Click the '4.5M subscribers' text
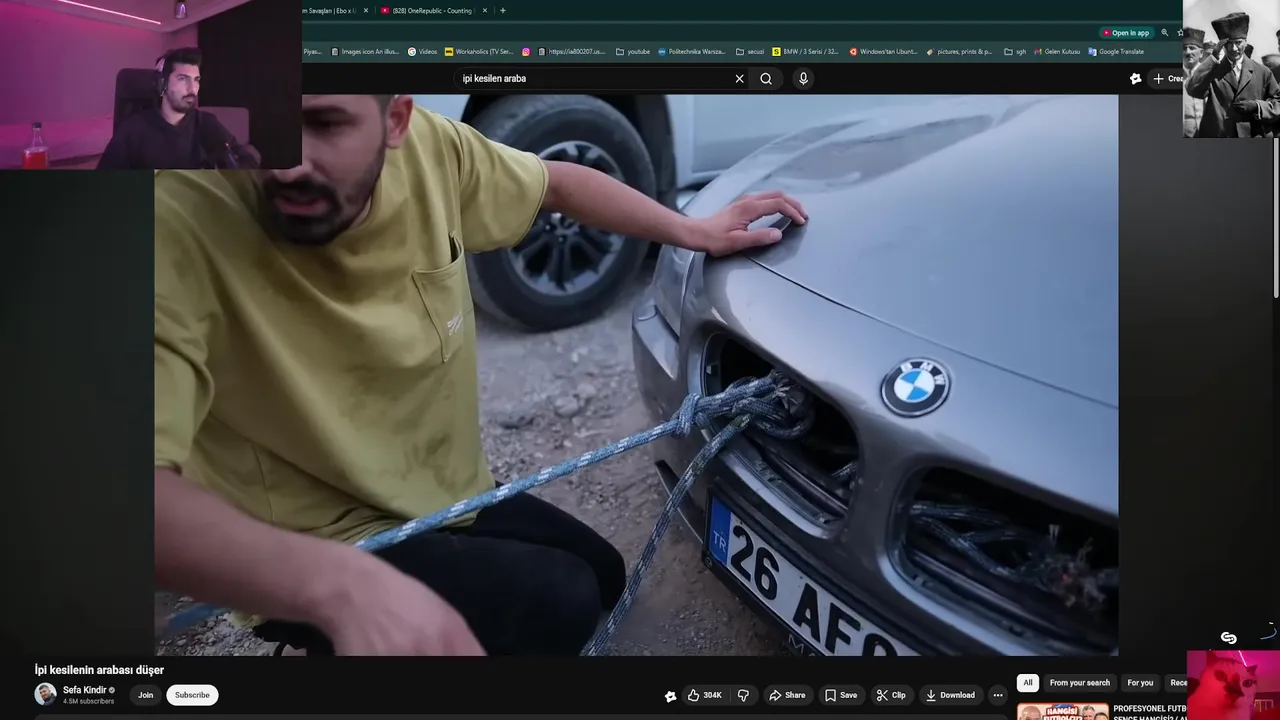Viewport: 1280px width, 720px height. 89,701
